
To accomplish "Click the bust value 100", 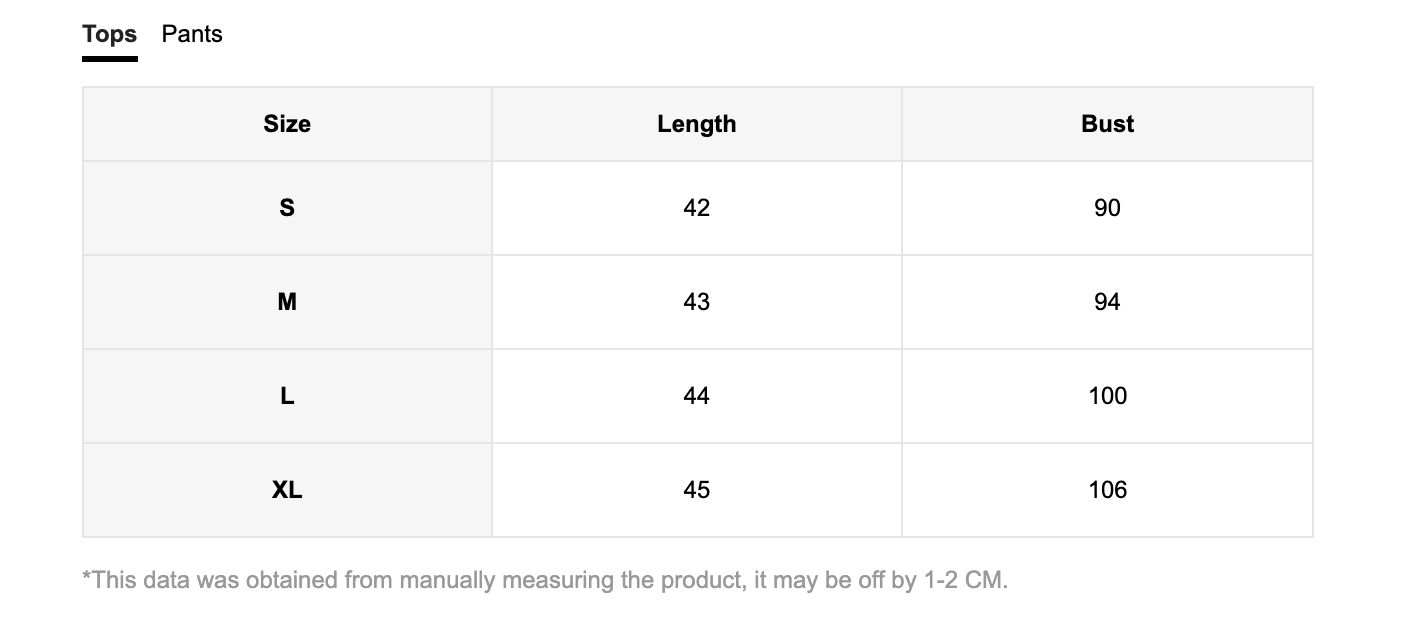I will click(1107, 396).
